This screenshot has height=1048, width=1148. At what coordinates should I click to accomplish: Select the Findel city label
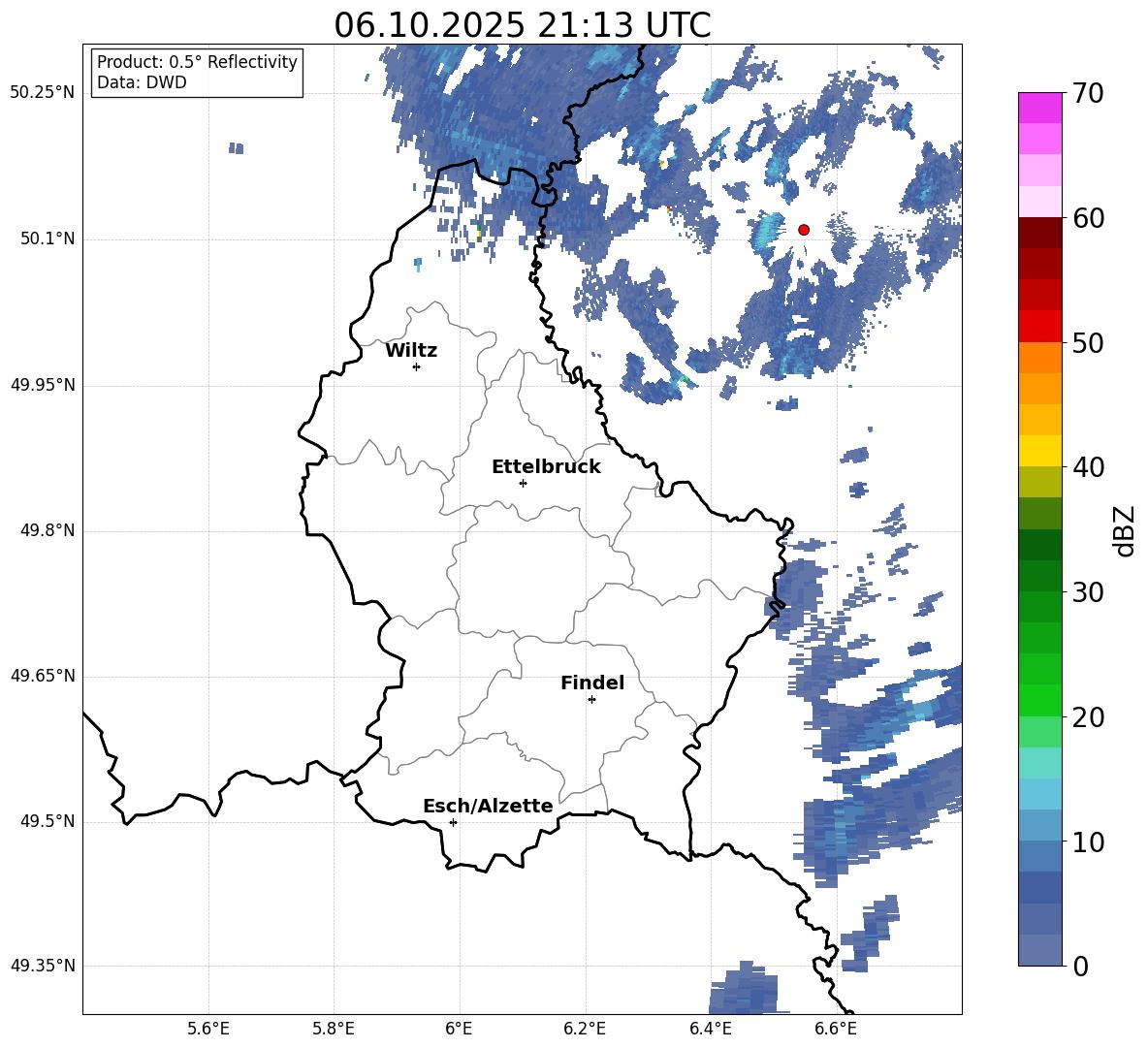coord(592,683)
